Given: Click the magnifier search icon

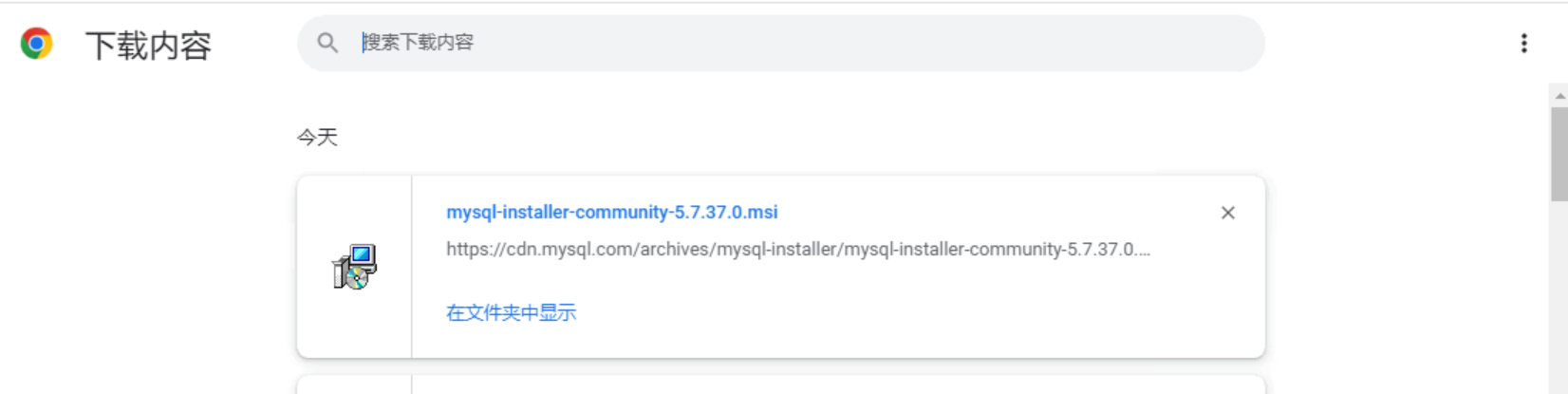Looking at the screenshot, I should (327, 43).
